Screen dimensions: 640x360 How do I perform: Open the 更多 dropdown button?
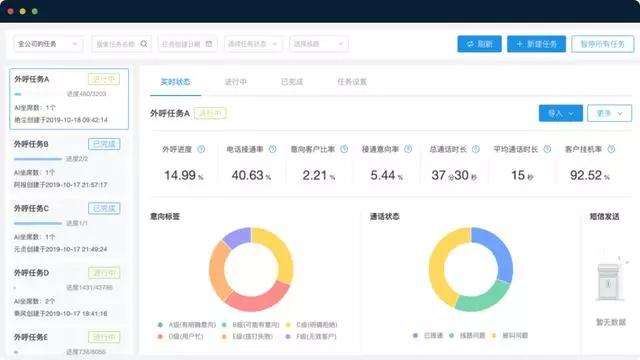tap(609, 113)
